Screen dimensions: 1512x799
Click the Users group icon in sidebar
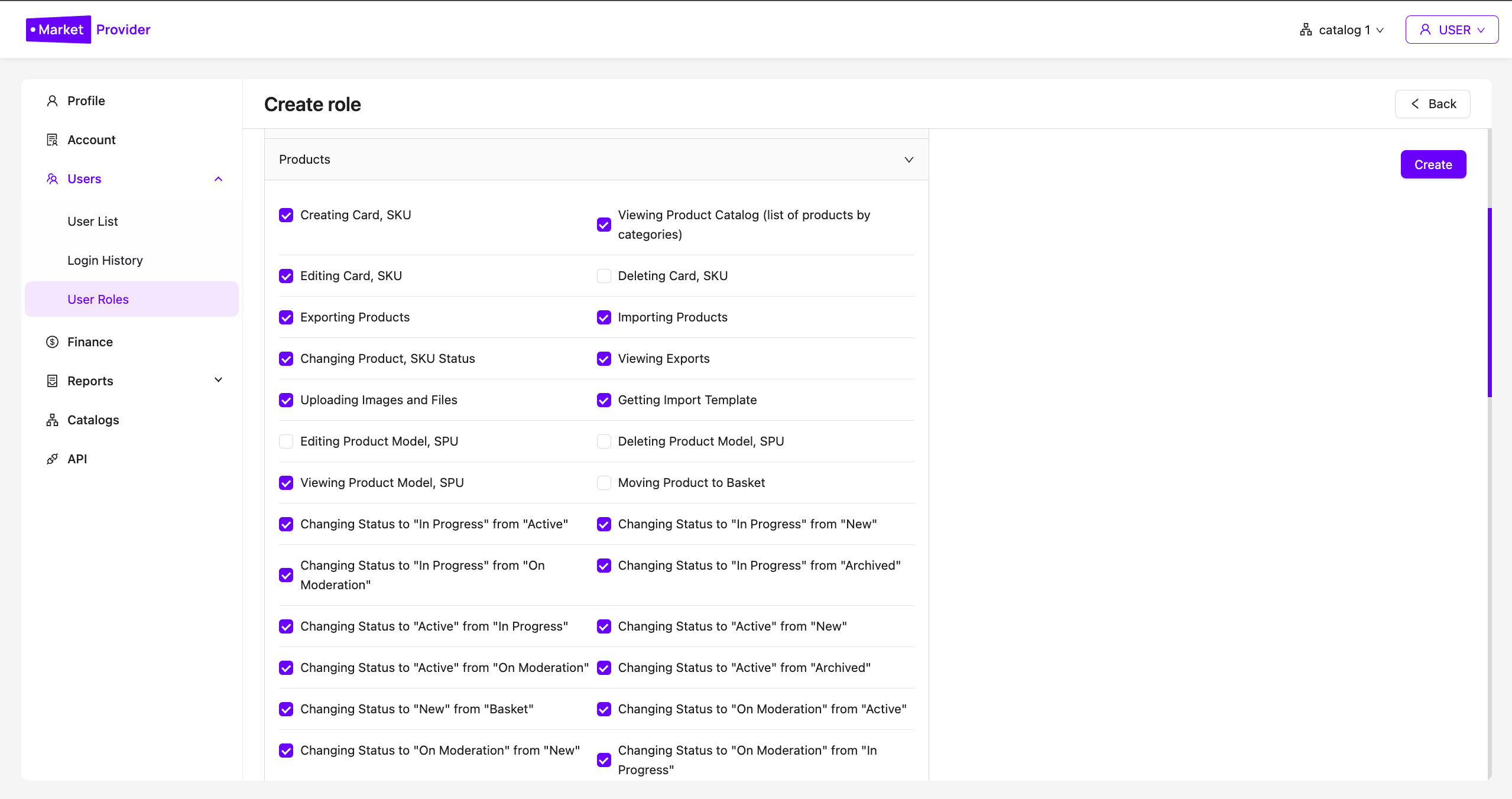(52, 179)
